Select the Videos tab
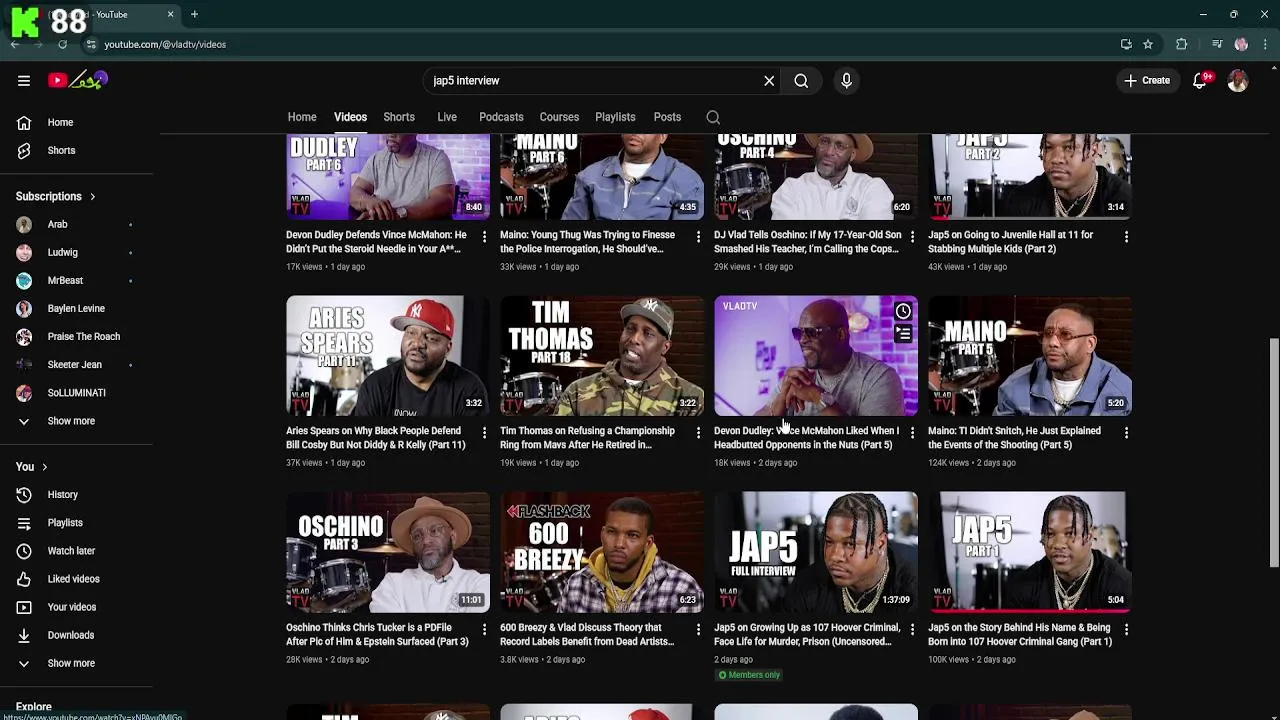This screenshot has height=720, width=1280. tap(350, 117)
